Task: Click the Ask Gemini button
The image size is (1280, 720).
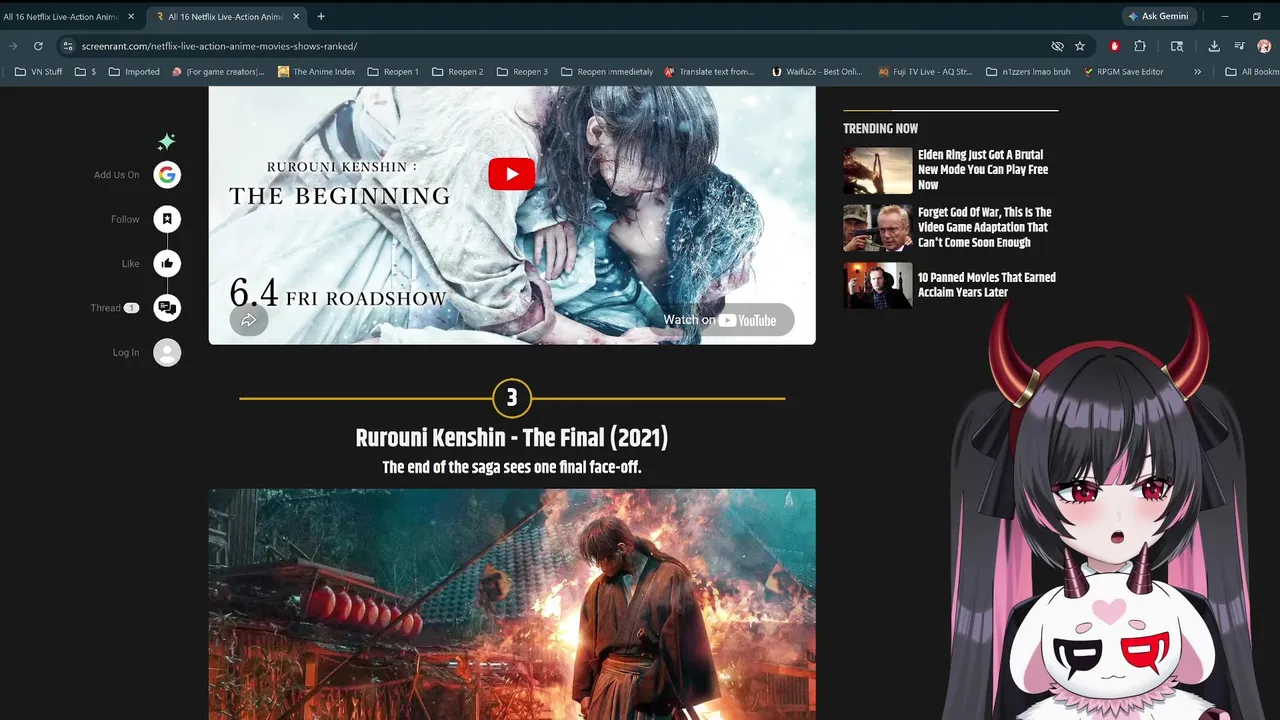Action: pos(1158,16)
